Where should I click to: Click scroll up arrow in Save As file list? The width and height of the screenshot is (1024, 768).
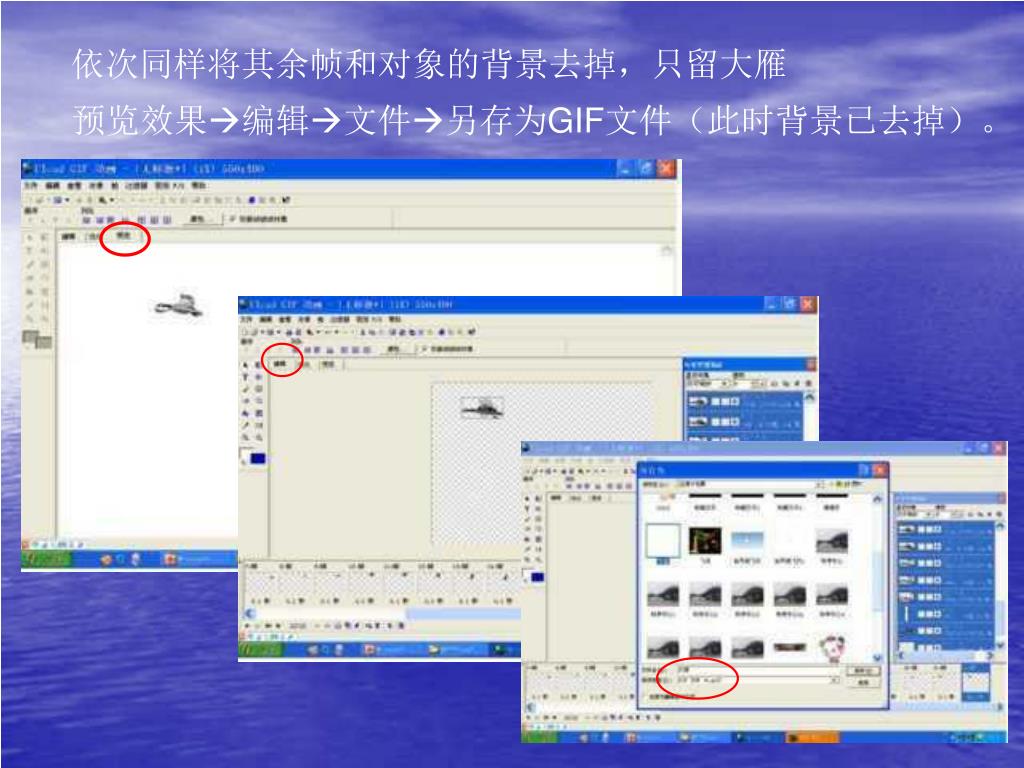(x=877, y=500)
